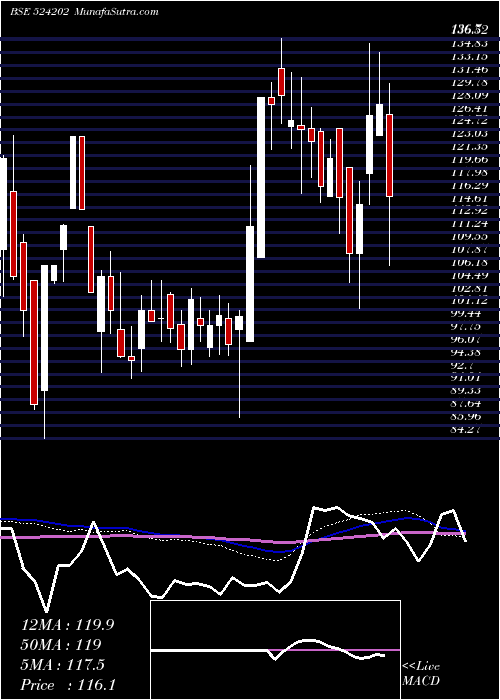Click the 128.09 price axis label

(470, 95)
